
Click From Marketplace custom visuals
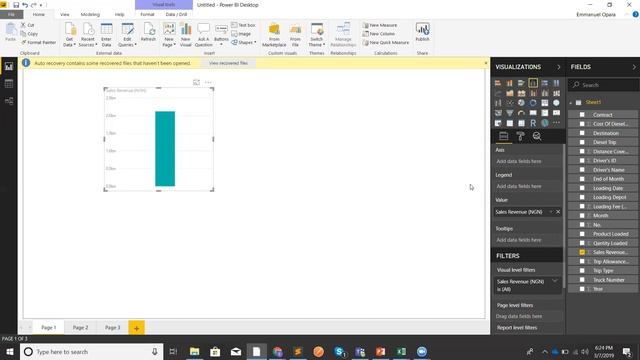pos(274,35)
